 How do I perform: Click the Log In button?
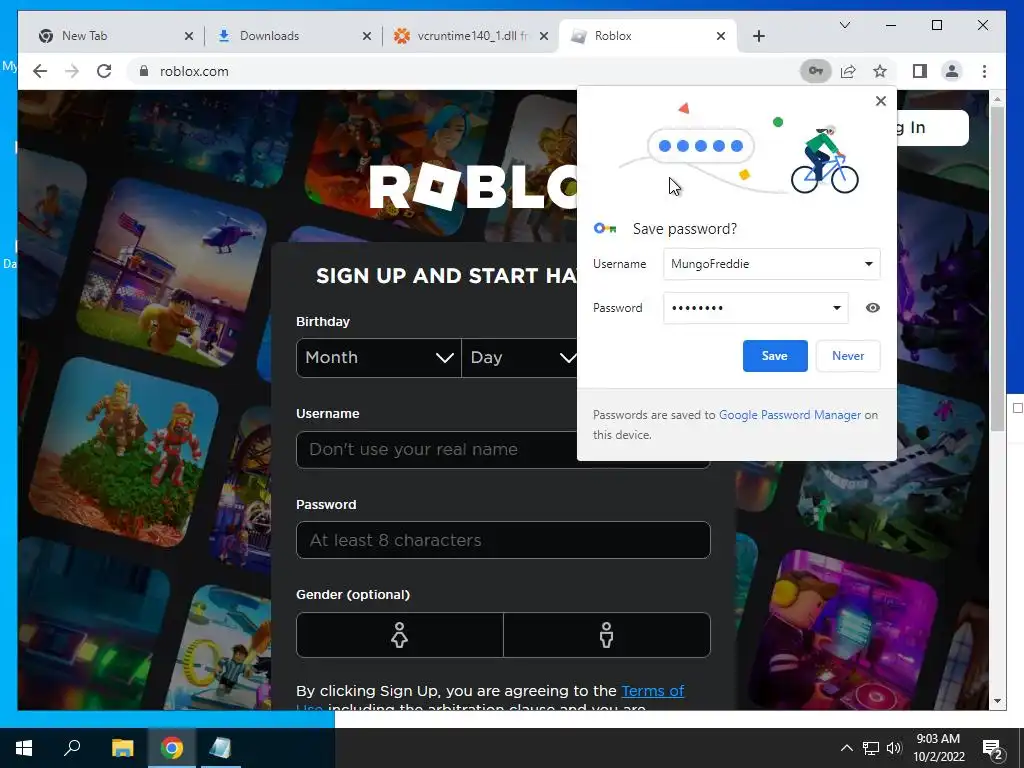click(931, 127)
